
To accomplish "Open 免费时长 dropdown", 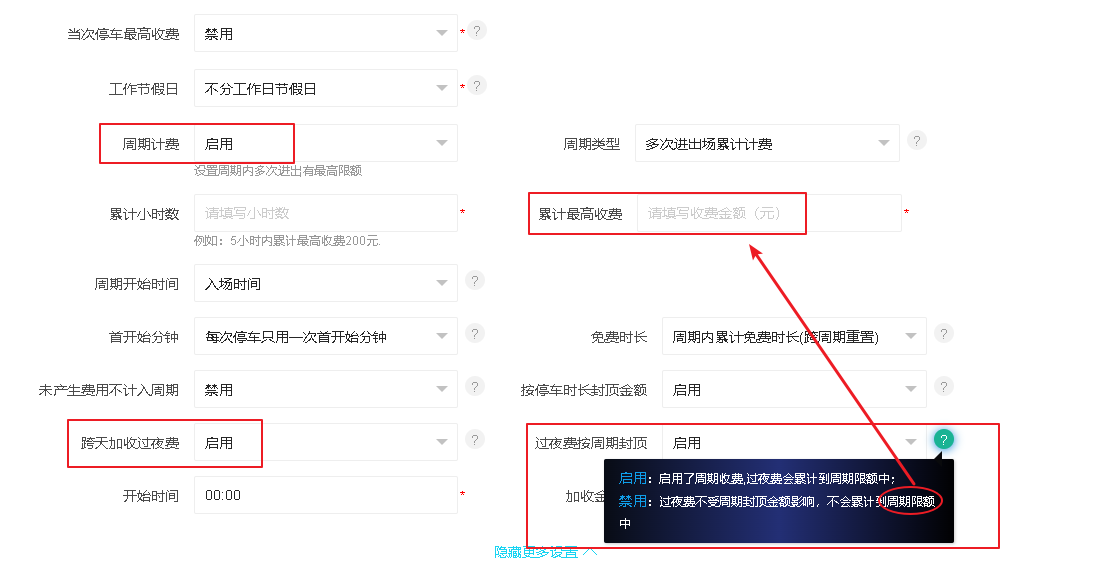I will 794,336.
